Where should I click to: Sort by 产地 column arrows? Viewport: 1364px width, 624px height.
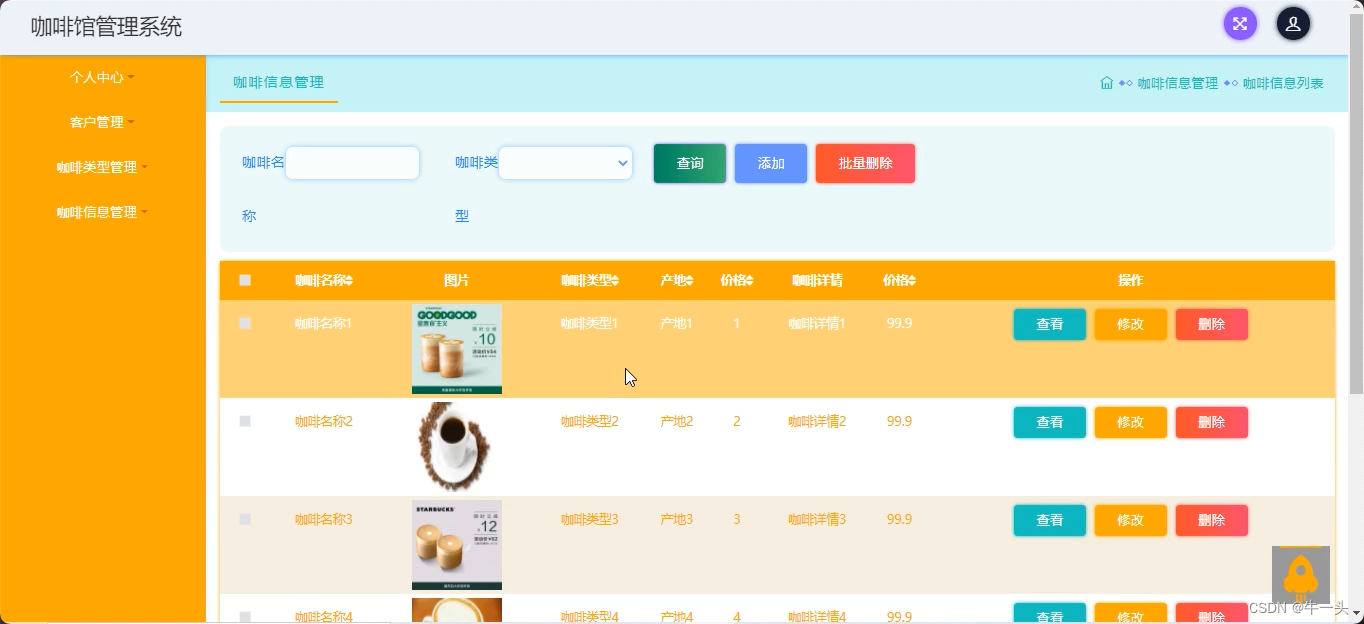click(x=689, y=281)
